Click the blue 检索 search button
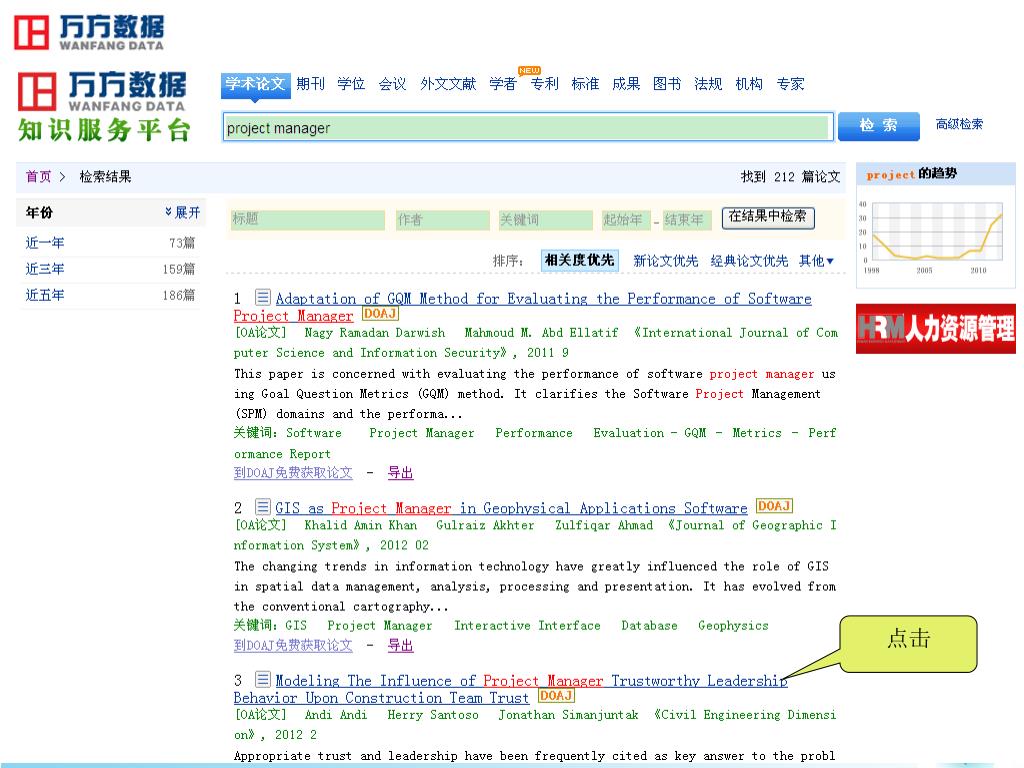1024x768 pixels. 879,126
